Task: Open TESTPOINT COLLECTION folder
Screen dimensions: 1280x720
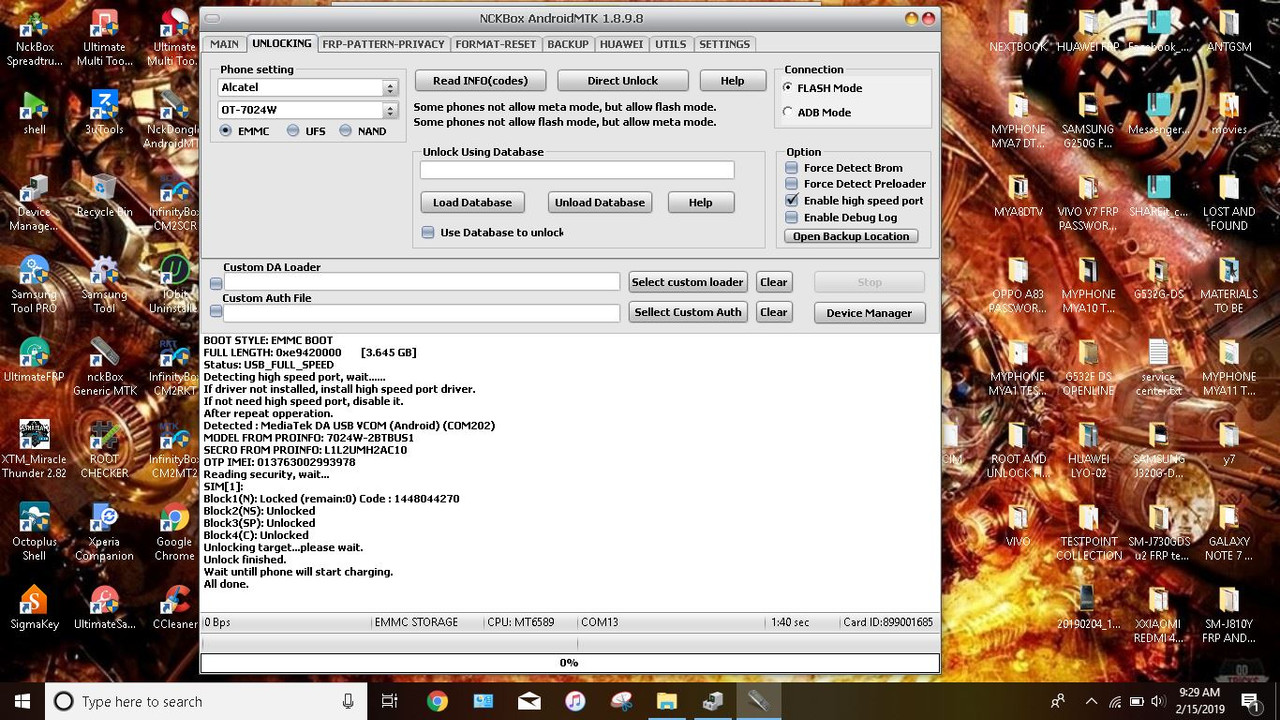Action: coord(1089,533)
